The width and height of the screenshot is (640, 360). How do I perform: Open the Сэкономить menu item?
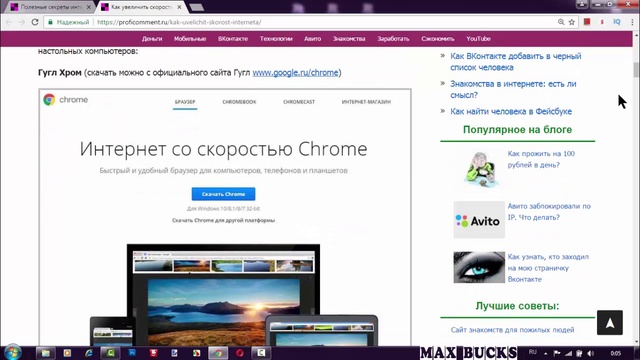438,39
